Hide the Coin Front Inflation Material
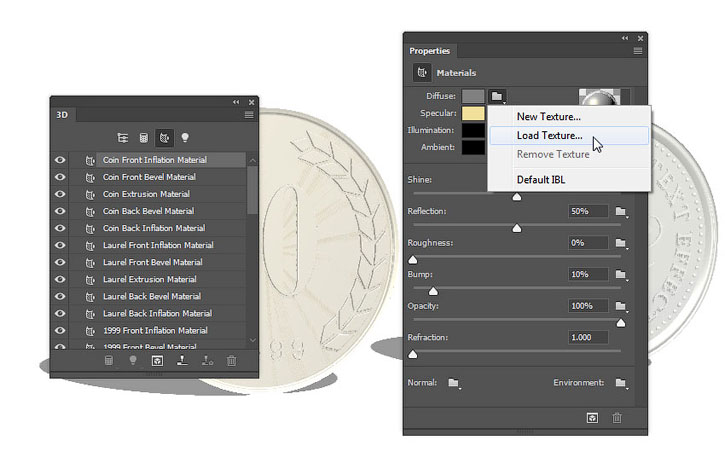 click(60, 160)
